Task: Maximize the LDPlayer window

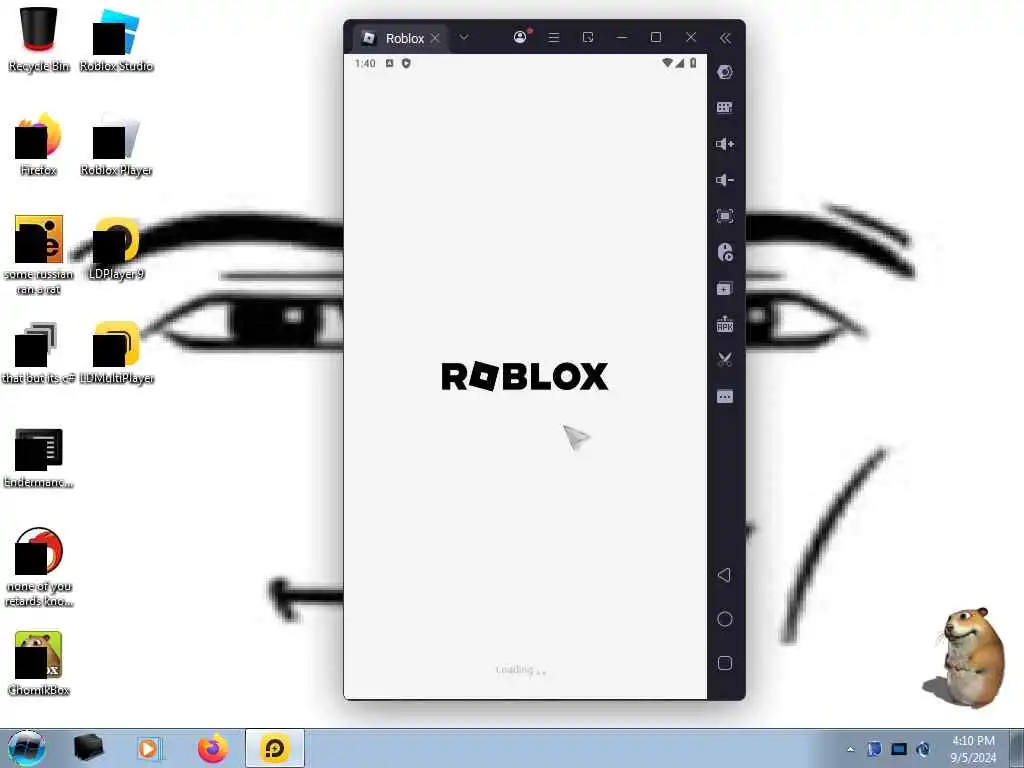Action: [x=656, y=37]
